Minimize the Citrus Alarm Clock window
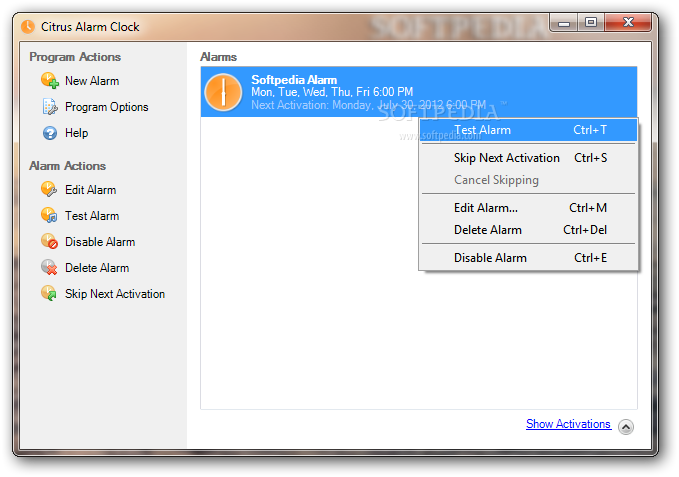 564,23
